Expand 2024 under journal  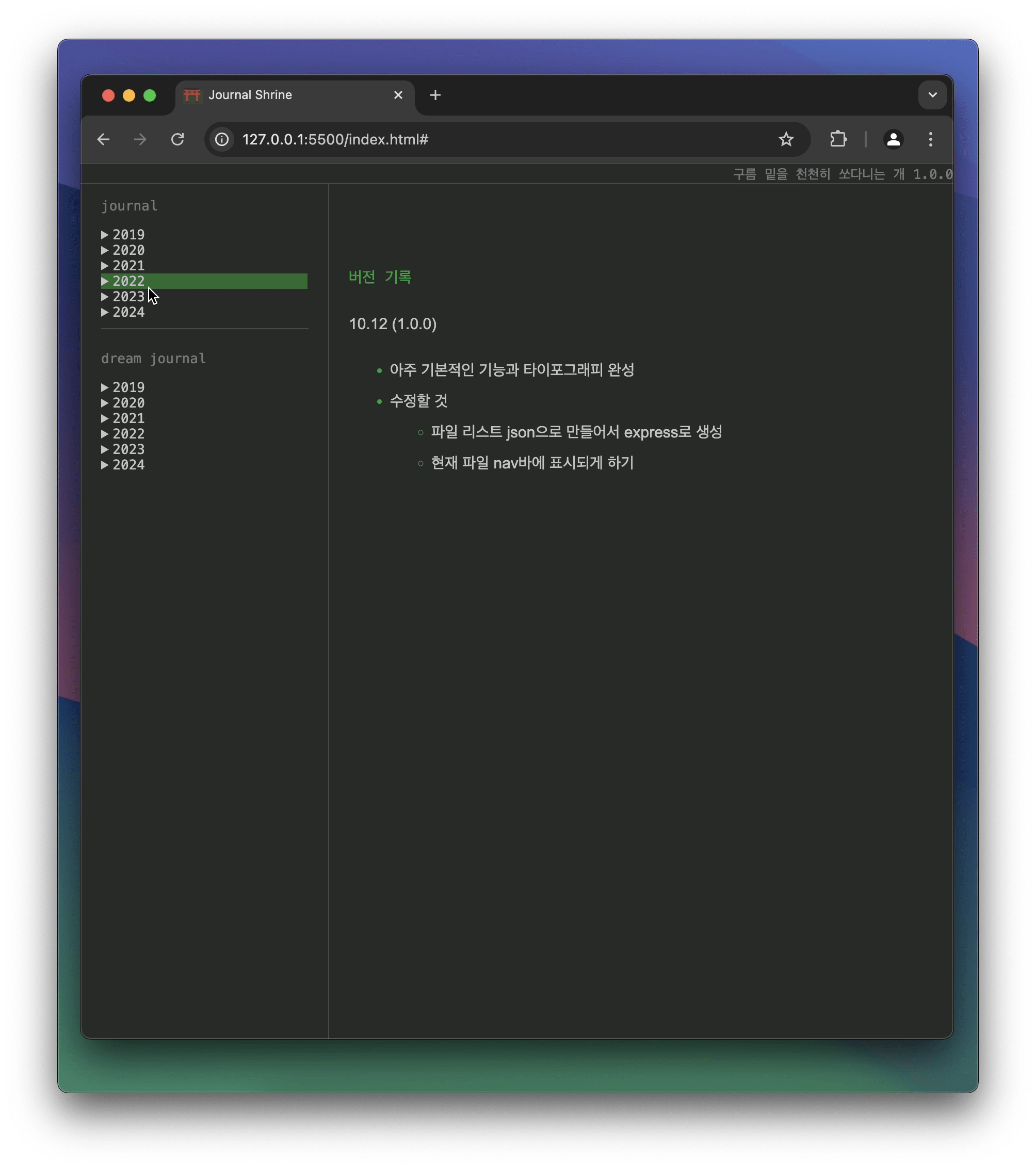(x=128, y=312)
